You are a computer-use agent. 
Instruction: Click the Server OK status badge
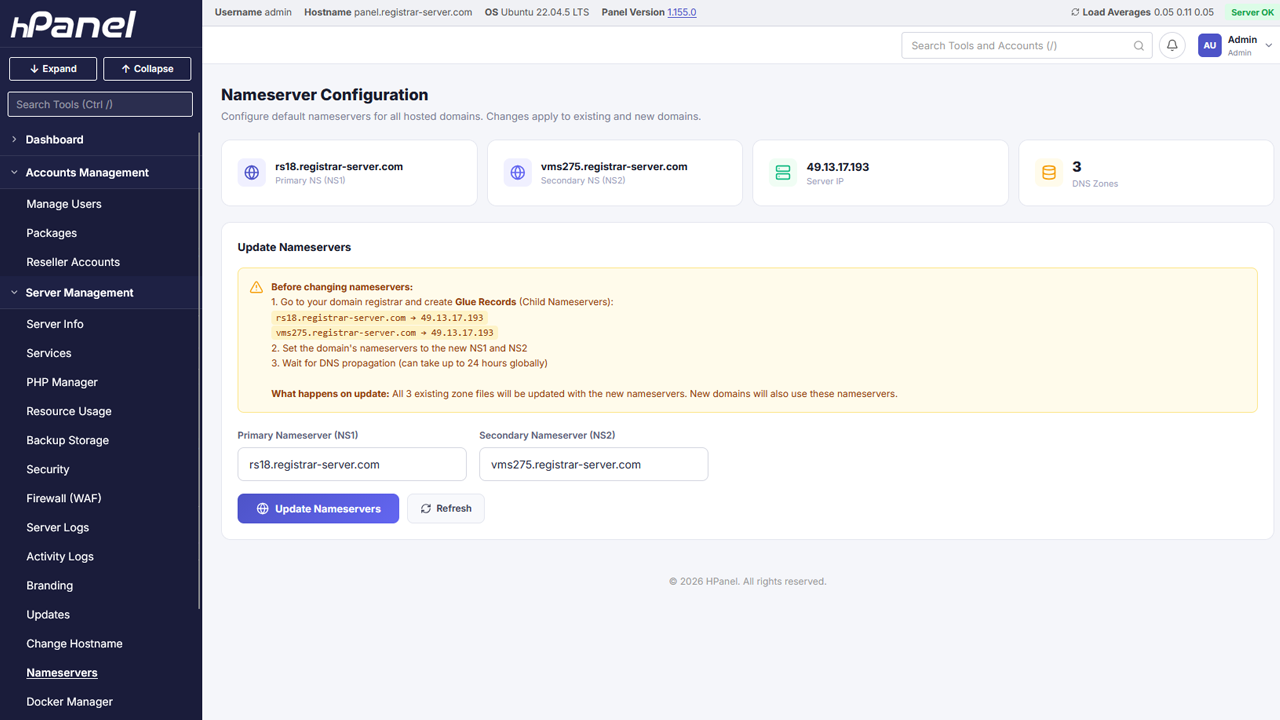click(1253, 13)
